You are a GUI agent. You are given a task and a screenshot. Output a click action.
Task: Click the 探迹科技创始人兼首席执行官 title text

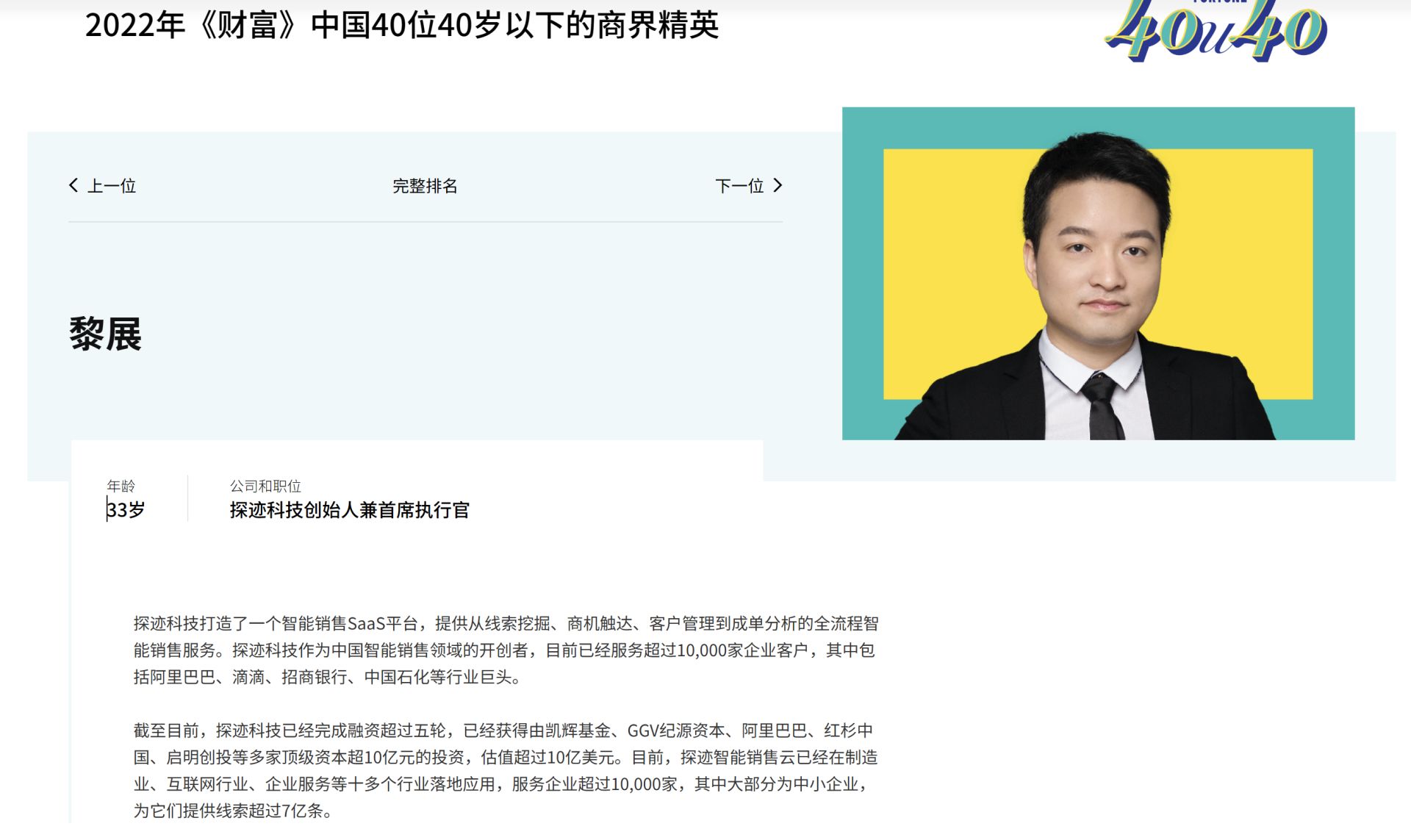coord(349,510)
